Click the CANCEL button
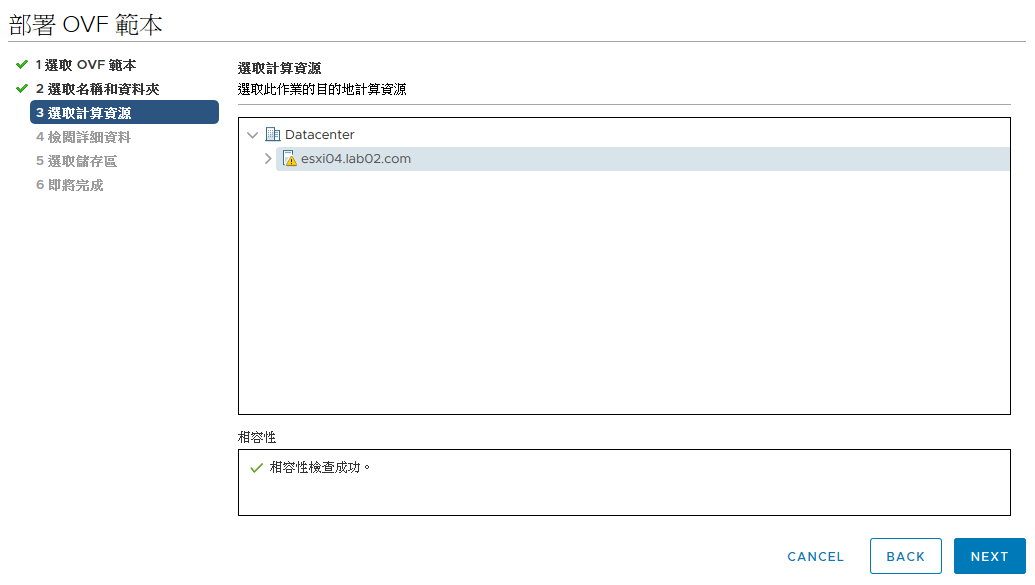 point(815,557)
